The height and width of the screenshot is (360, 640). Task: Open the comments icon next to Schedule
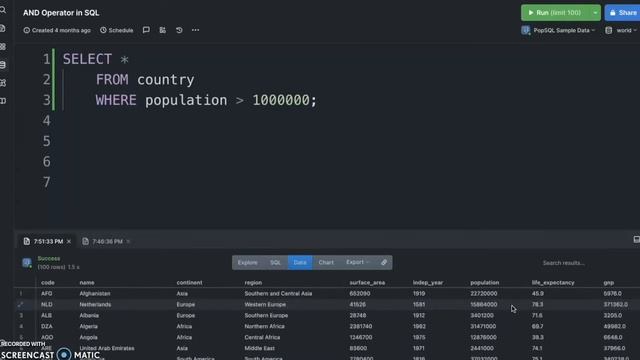pos(146,30)
